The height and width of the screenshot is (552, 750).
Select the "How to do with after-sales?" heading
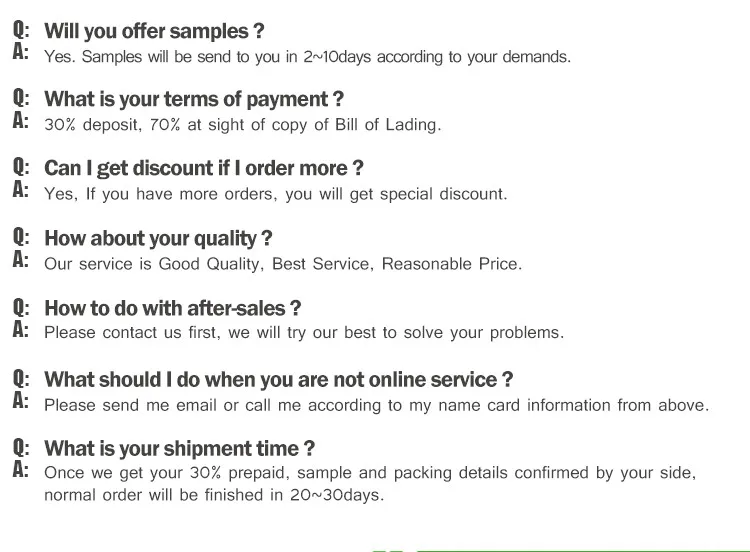tap(173, 308)
